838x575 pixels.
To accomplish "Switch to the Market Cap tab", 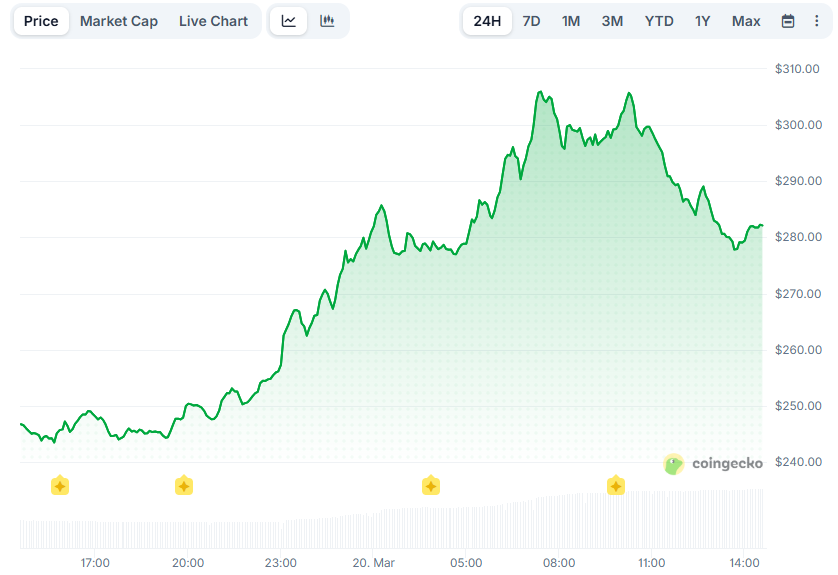I will pos(119,21).
